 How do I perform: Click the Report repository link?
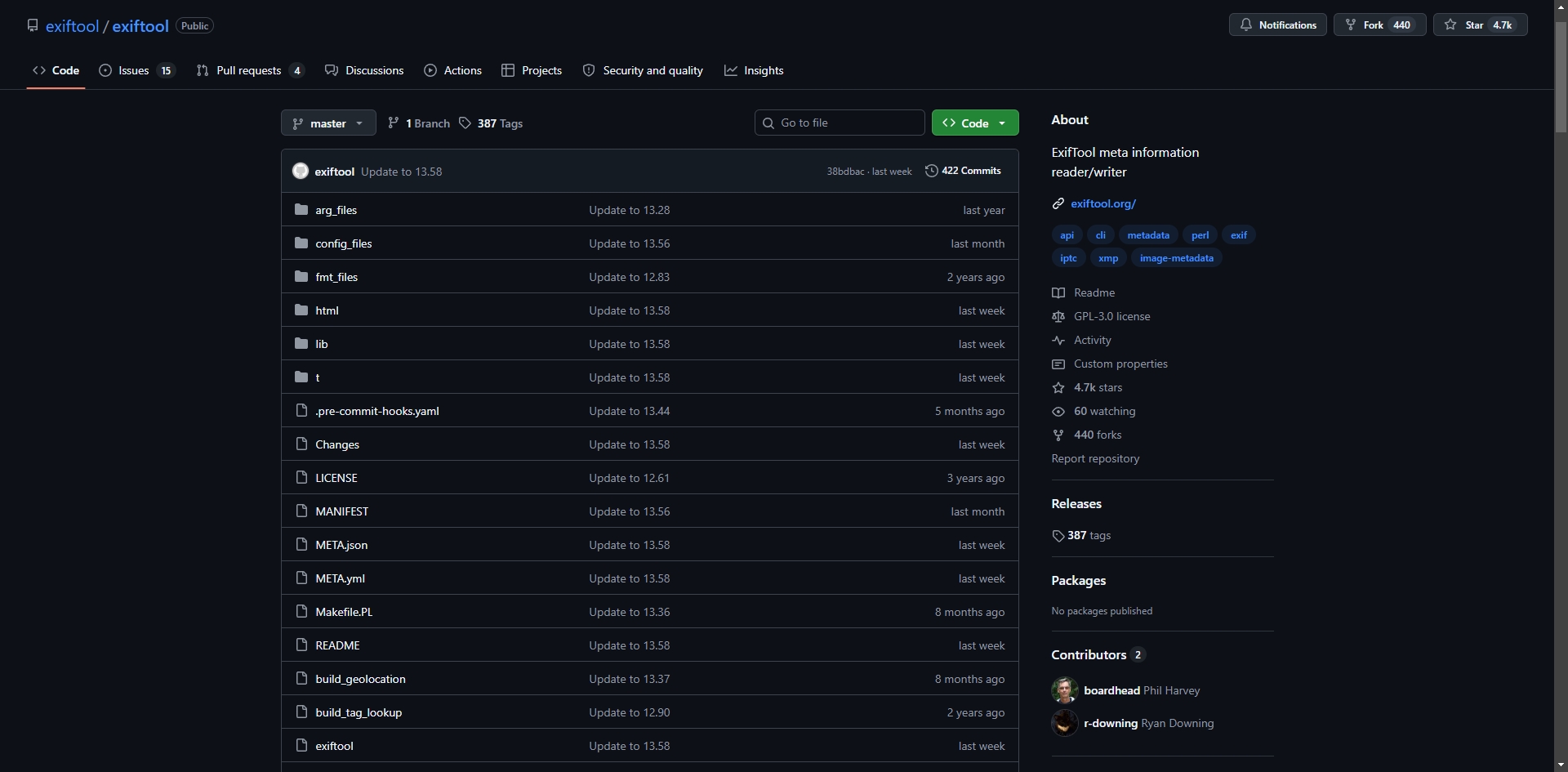[1095, 458]
